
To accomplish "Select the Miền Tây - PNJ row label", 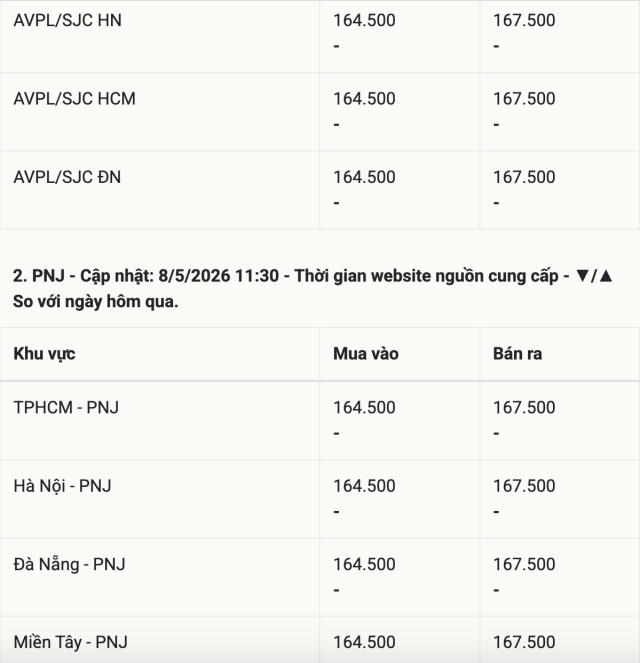I will pyautogui.click(x=71, y=642).
